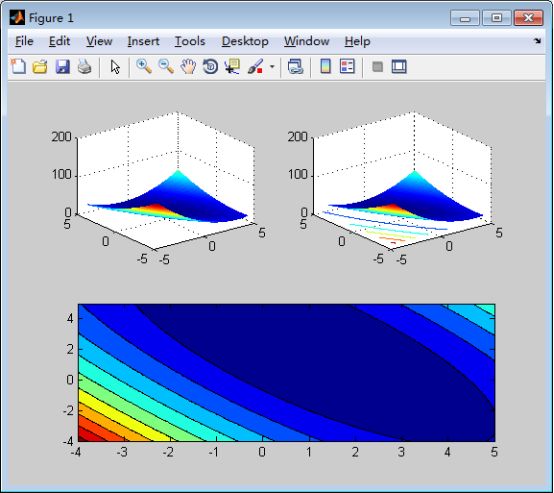The image size is (554, 493).
Task: Enable the Rotate 3D tool
Action: pyautogui.click(x=210, y=66)
